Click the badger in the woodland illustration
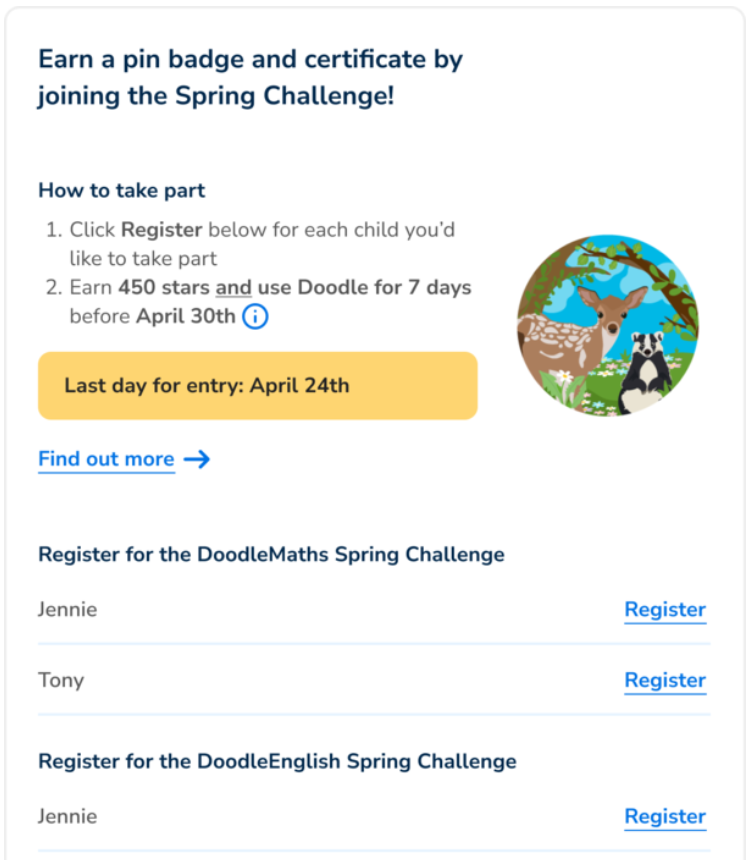The image size is (756, 860). pyautogui.click(x=646, y=370)
